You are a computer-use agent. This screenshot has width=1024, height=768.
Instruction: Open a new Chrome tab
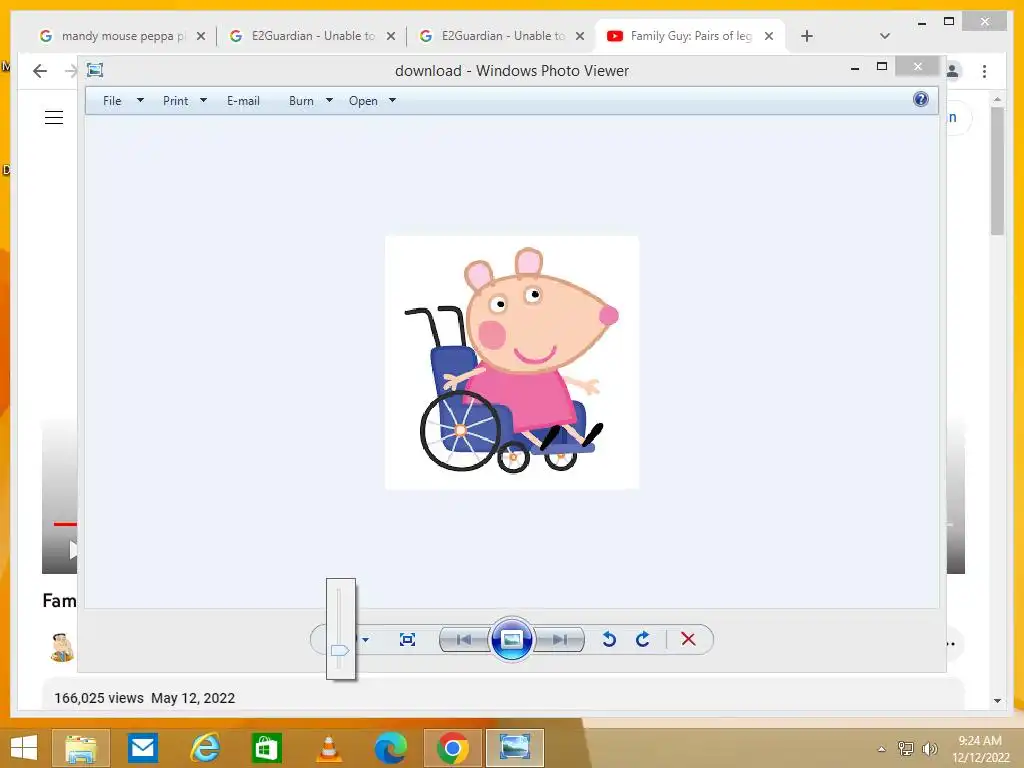tap(807, 36)
